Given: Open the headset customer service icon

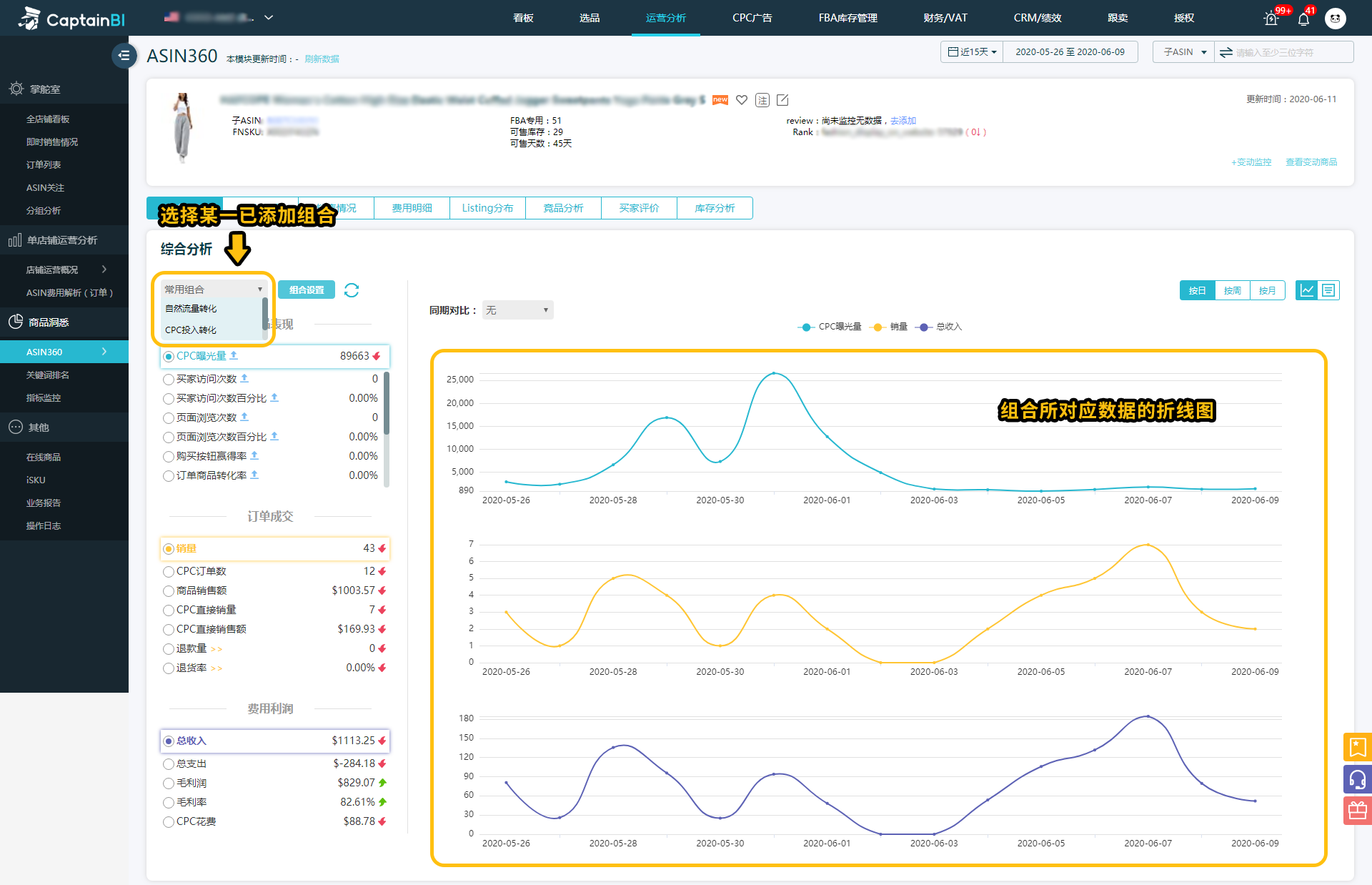Looking at the screenshot, I should tap(1357, 779).
